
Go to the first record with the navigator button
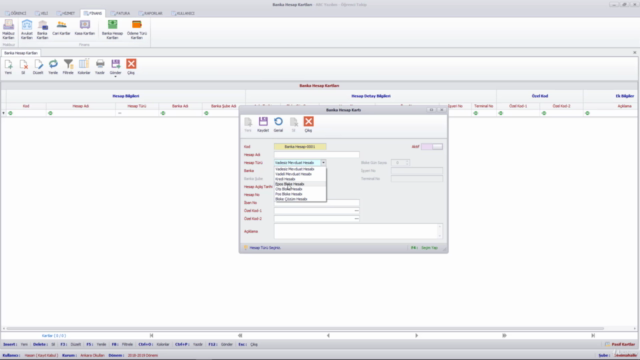[151, 336]
